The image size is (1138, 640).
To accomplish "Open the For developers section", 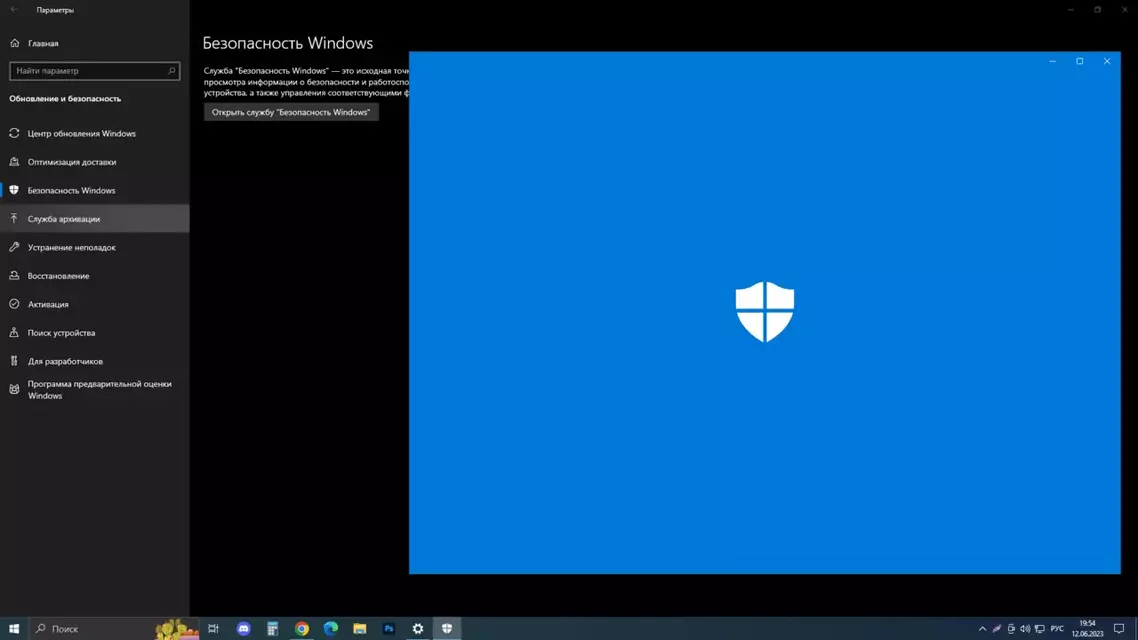I will [x=65, y=361].
